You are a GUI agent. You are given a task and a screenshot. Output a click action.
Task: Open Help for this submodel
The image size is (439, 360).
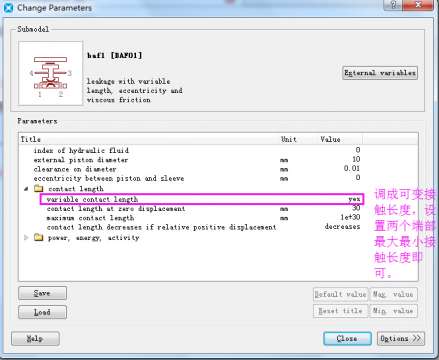click(35, 339)
